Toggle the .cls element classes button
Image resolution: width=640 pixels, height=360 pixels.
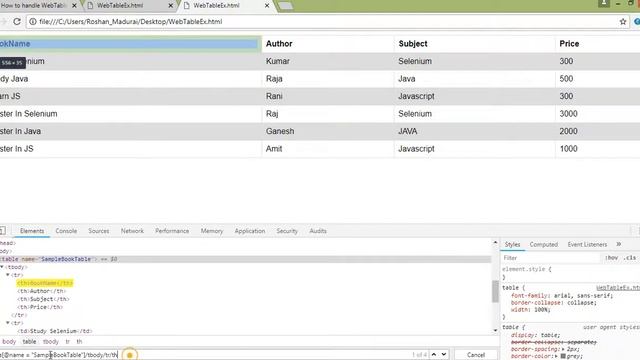click(630, 258)
